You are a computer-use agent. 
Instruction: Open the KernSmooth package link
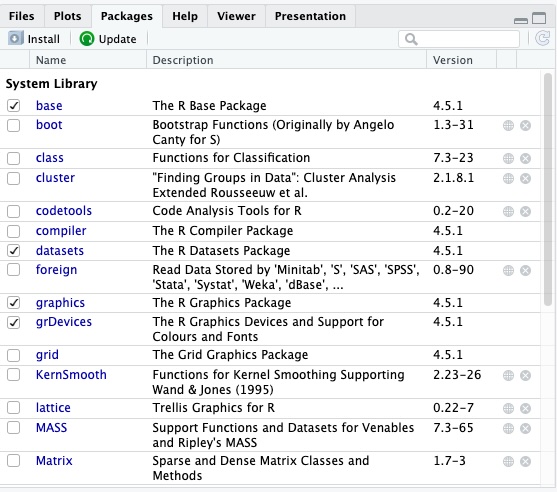[x=71, y=375]
